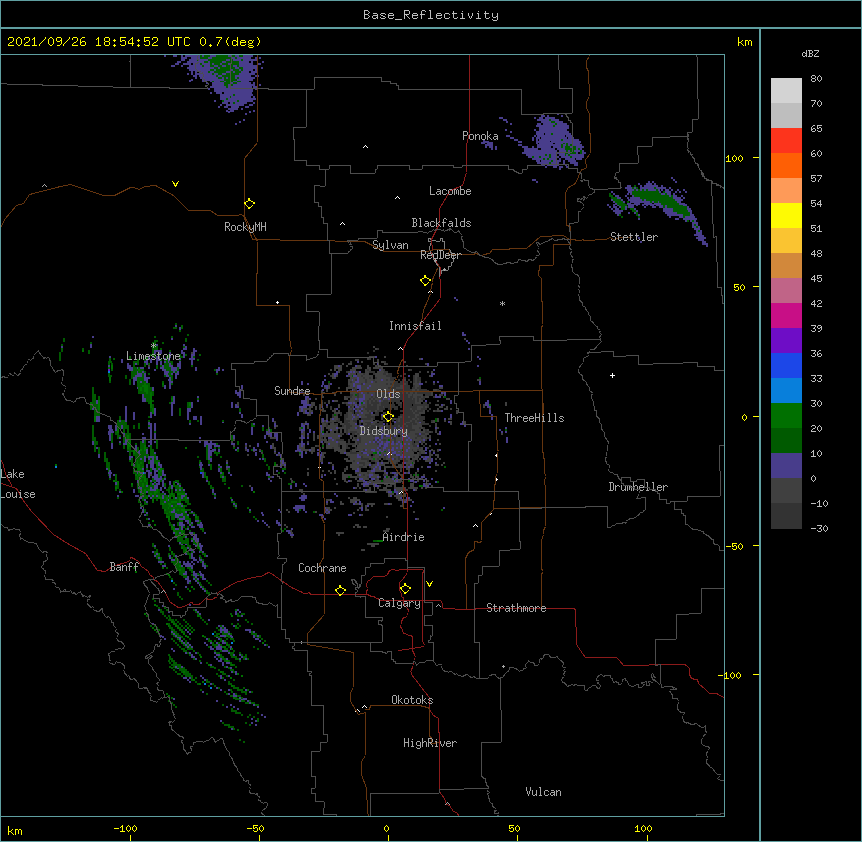862x842 pixels.
Task: Click the asterisk marker above Limestone label
Action: [x=154, y=345]
